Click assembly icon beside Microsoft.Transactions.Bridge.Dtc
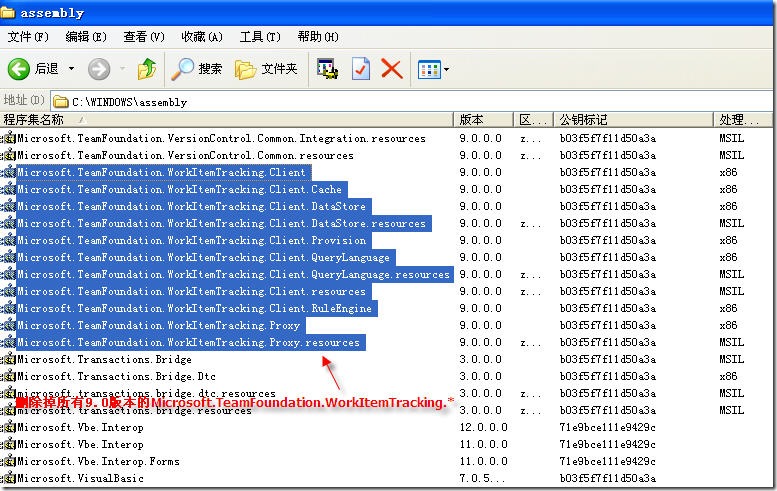 point(8,377)
